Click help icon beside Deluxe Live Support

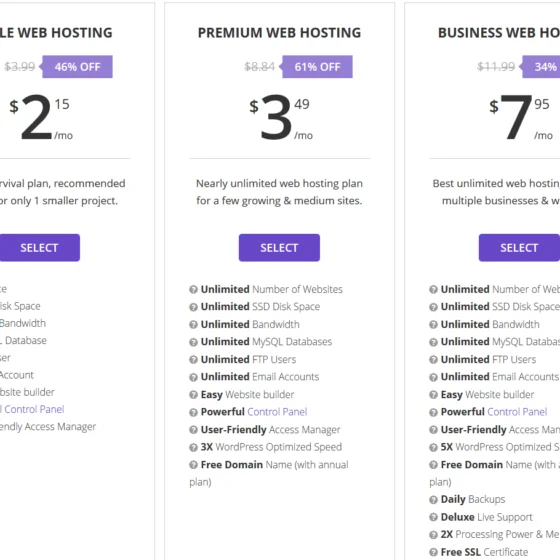433,517
